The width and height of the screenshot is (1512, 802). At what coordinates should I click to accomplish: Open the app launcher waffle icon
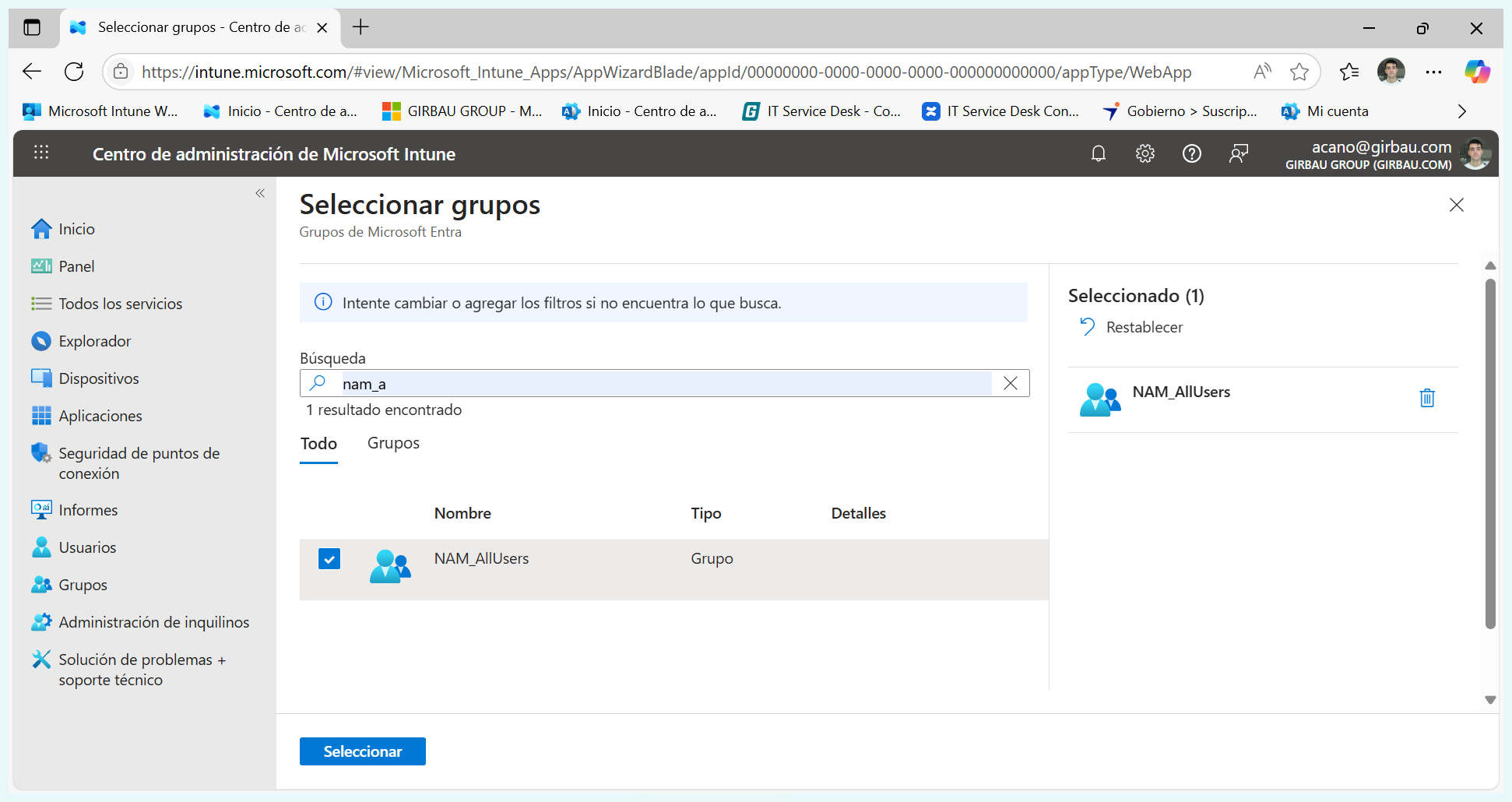point(41,153)
